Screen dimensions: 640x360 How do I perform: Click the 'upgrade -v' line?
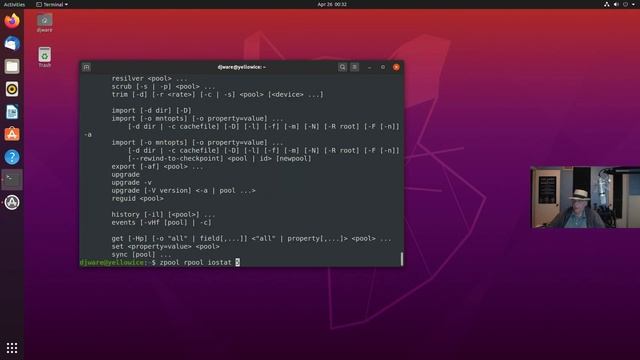pyautogui.click(x=131, y=182)
